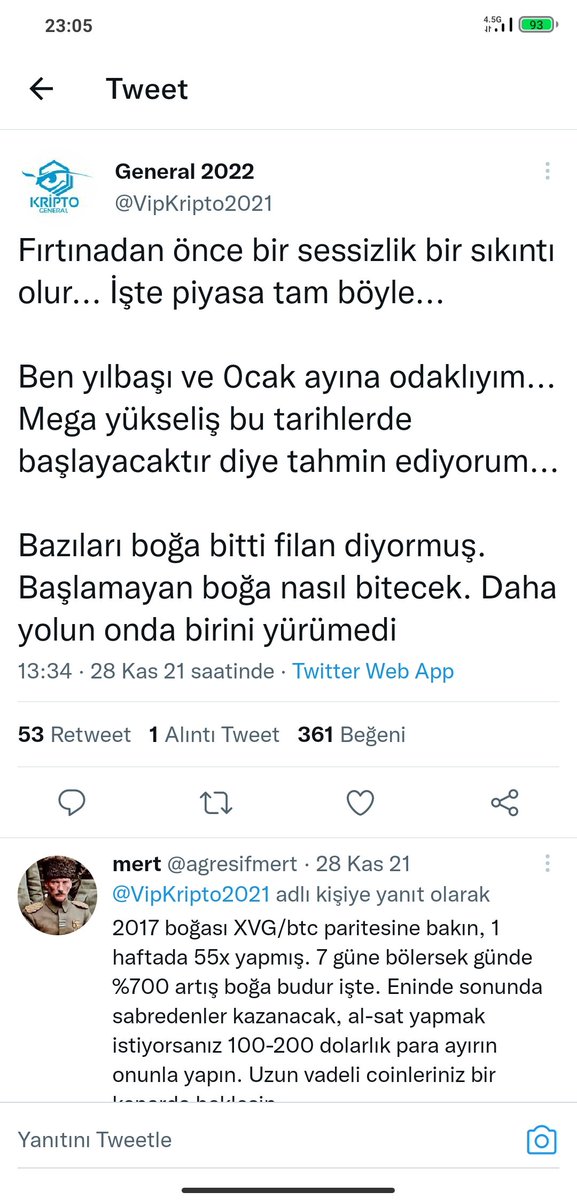The width and height of the screenshot is (577, 1200).
Task: Open mert's reply three-dot menu
Action: click(547, 863)
